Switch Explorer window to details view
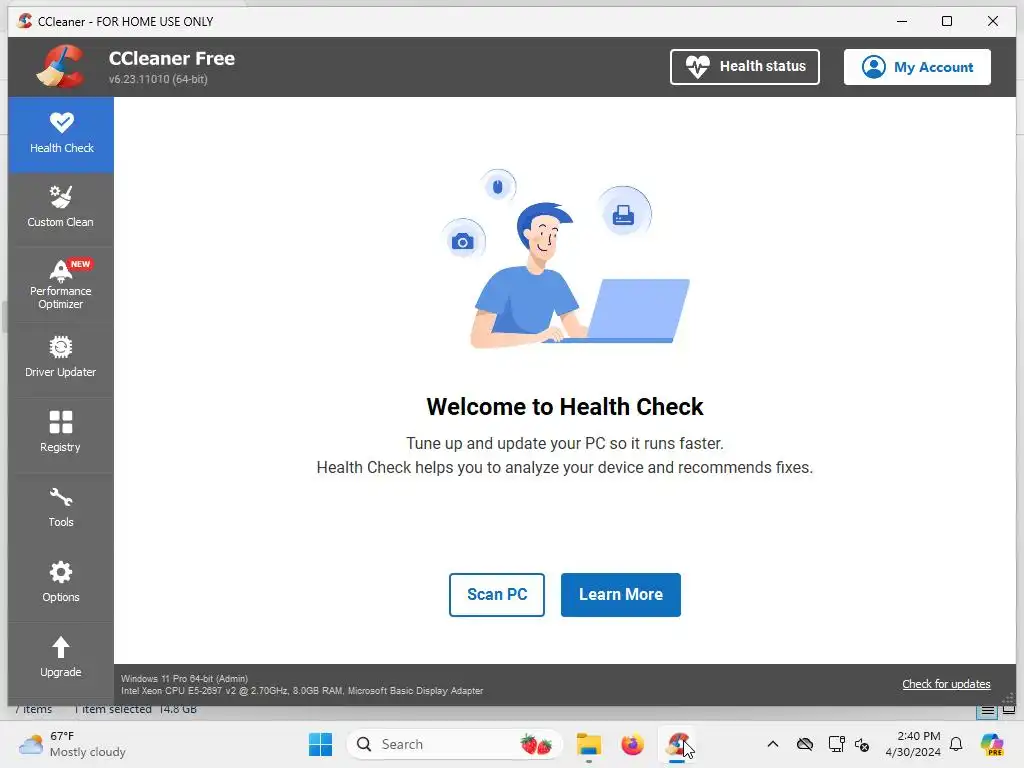 (x=987, y=710)
